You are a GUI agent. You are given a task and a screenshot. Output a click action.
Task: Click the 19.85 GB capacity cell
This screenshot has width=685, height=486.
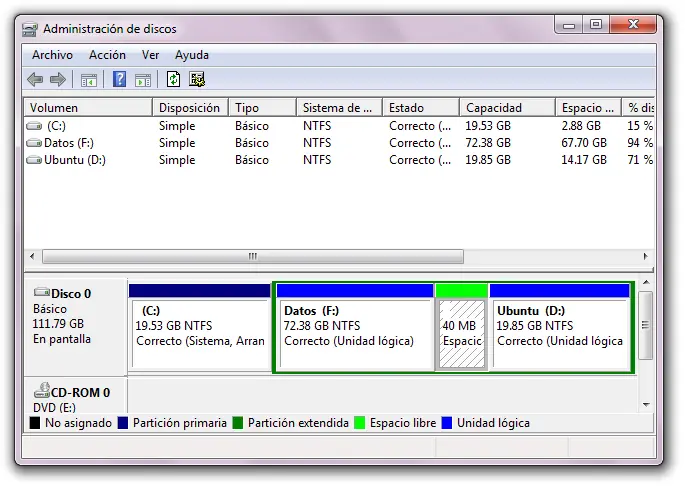pyautogui.click(x=488, y=160)
